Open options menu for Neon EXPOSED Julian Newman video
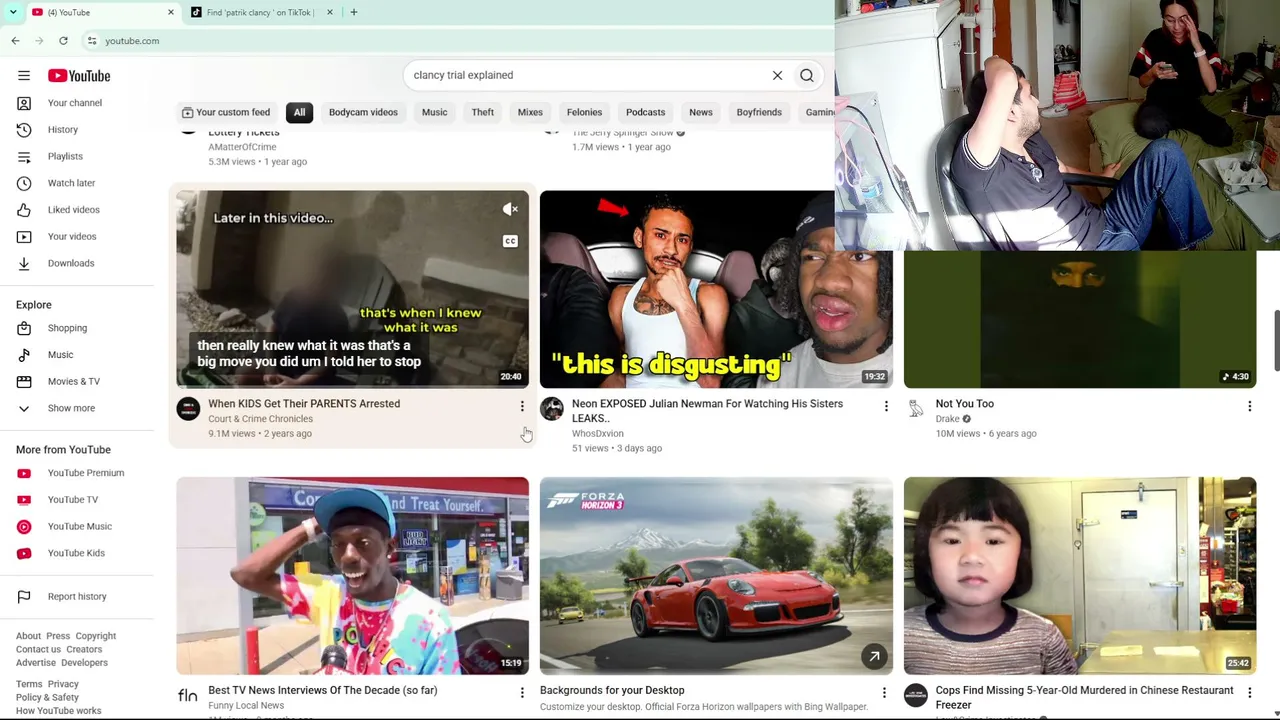The height and width of the screenshot is (720, 1280). pos(886,406)
